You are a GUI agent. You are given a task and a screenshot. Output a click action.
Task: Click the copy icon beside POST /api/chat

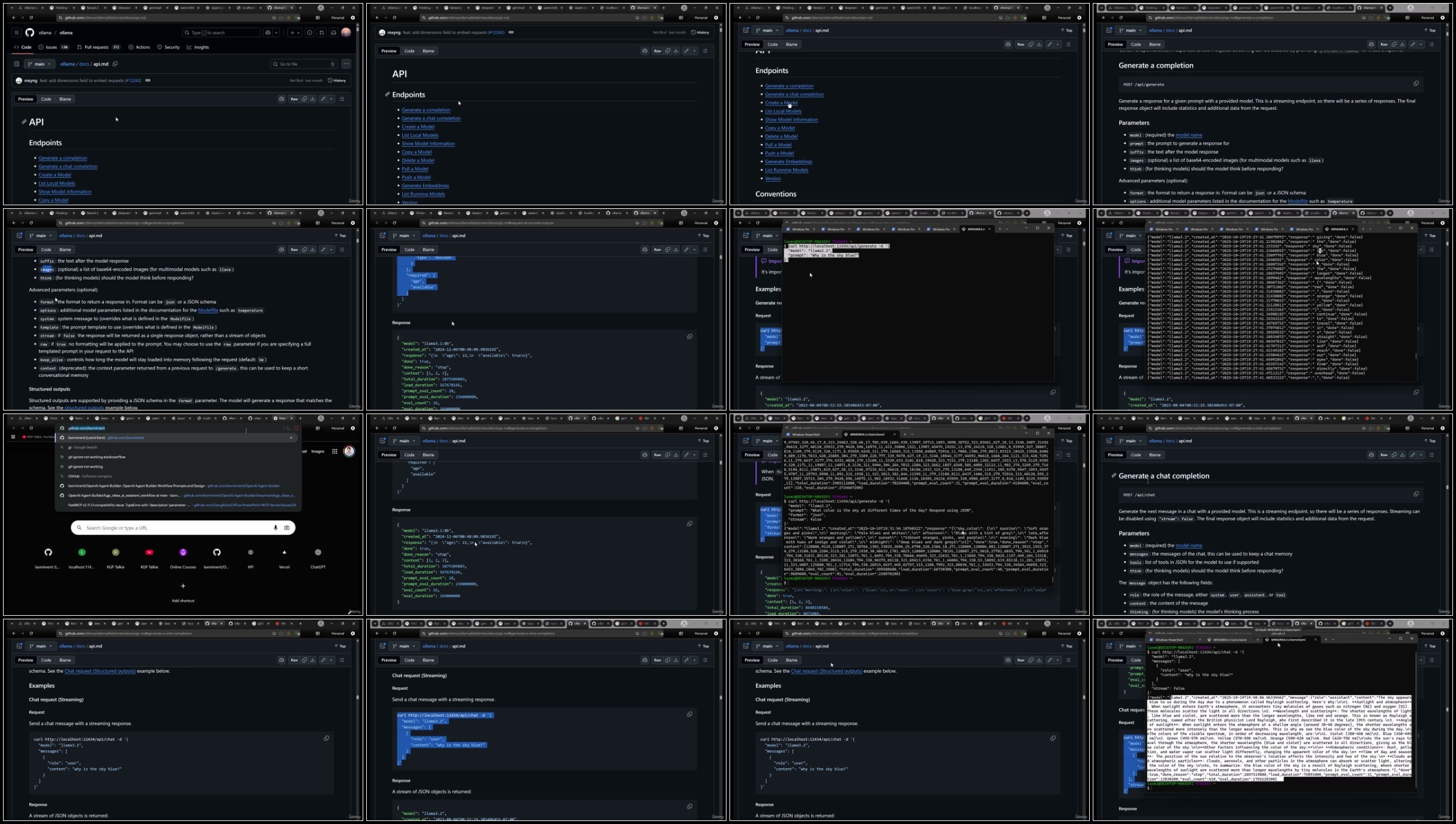(x=1416, y=495)
